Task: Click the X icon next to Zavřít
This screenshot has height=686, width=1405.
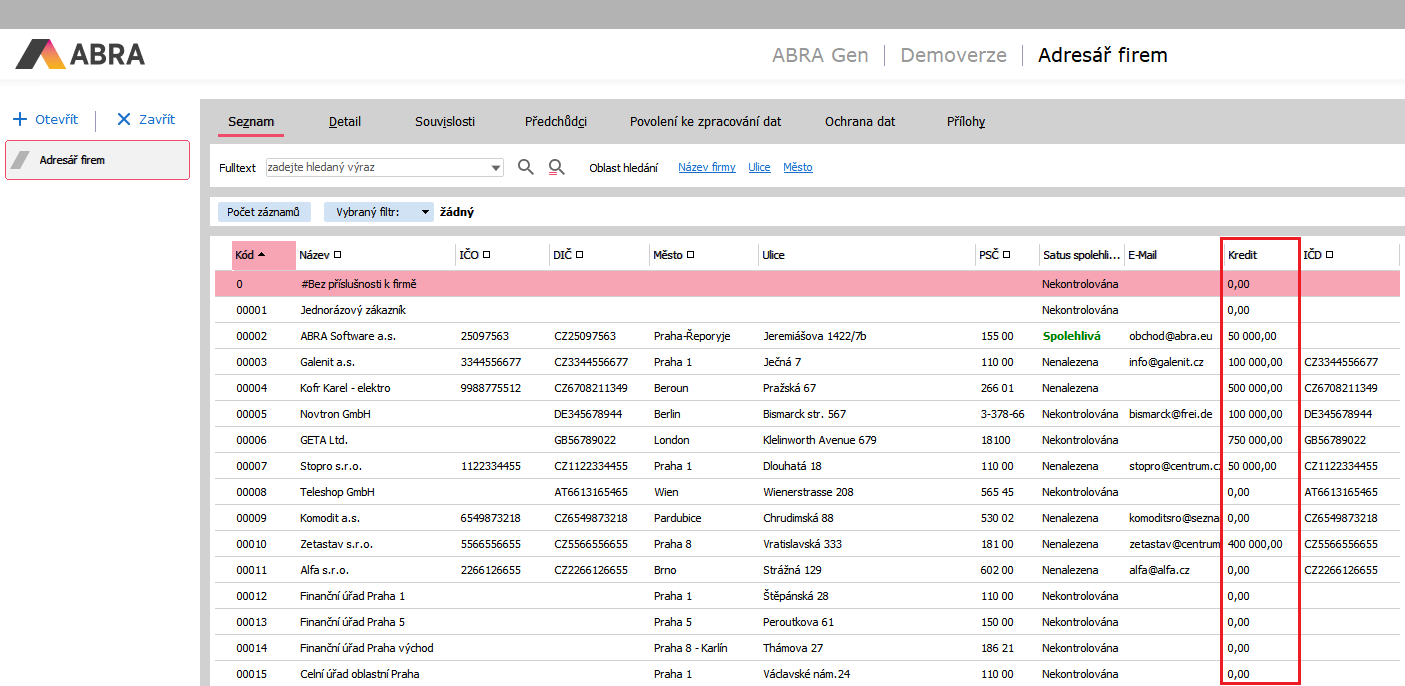Action: coord(124,119)
